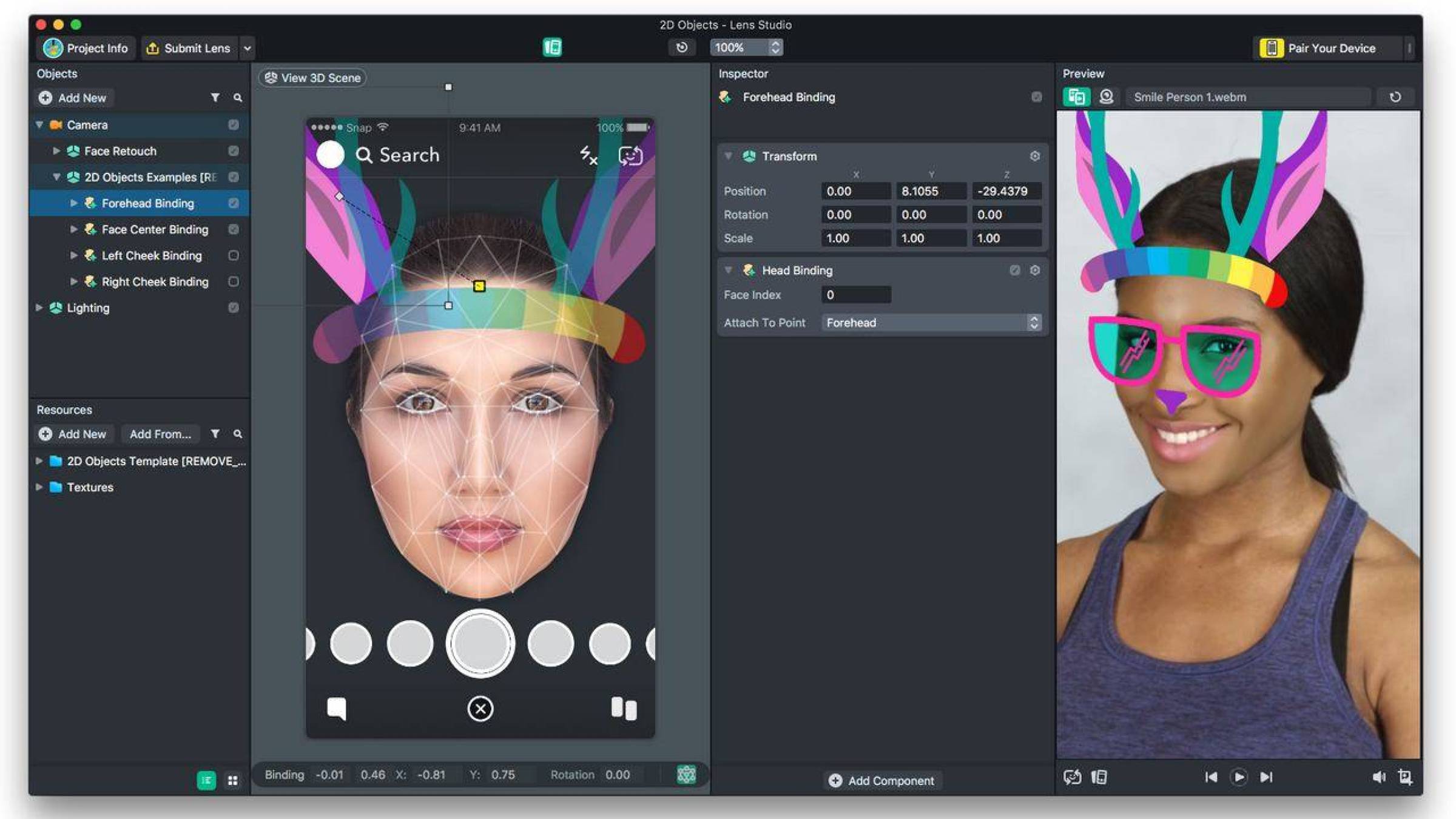This screenshot has width=1456, height=819.
Task: Click the Add Component button
Action: 882,781
